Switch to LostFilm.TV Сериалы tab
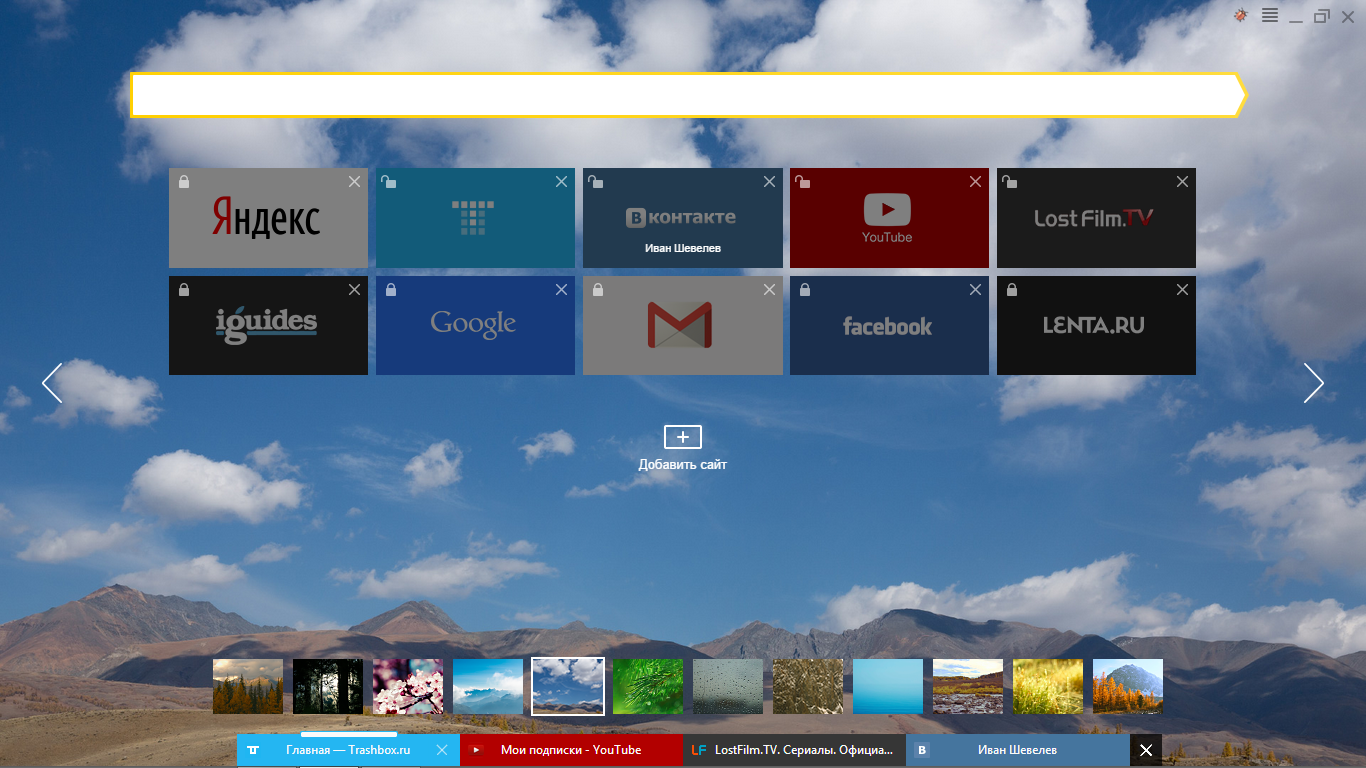This screenshot has width=1366, height=768. click(795, 750)
